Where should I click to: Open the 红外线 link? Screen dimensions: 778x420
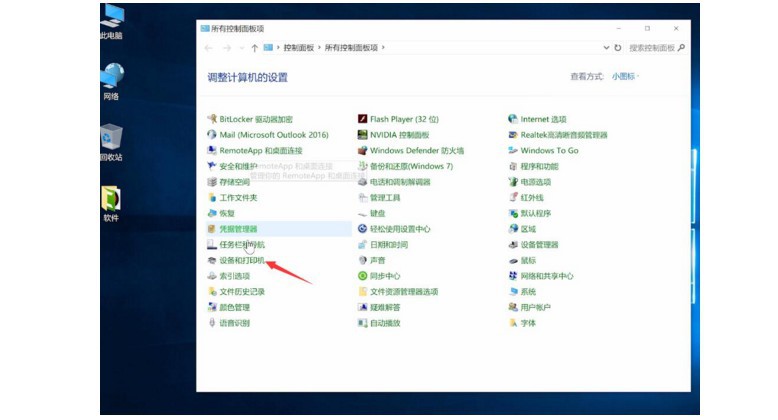click(x=532, y=198)
